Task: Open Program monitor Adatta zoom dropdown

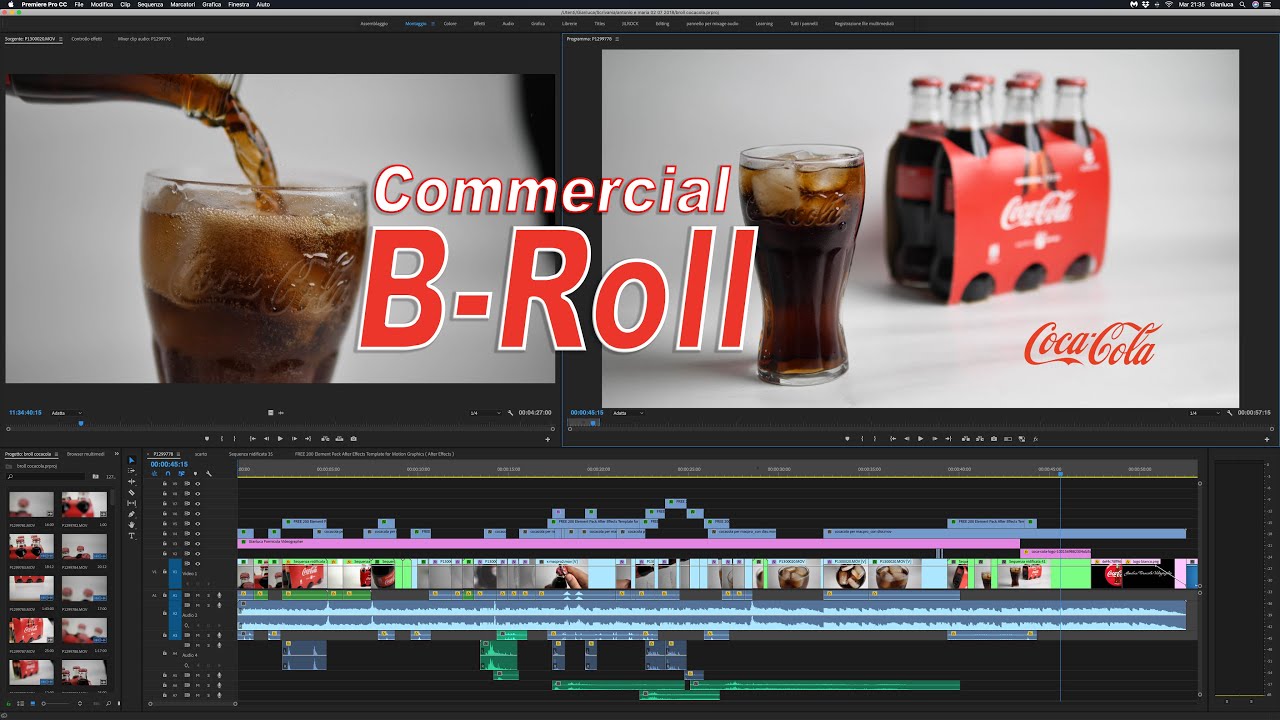Action: click(628, 412)
